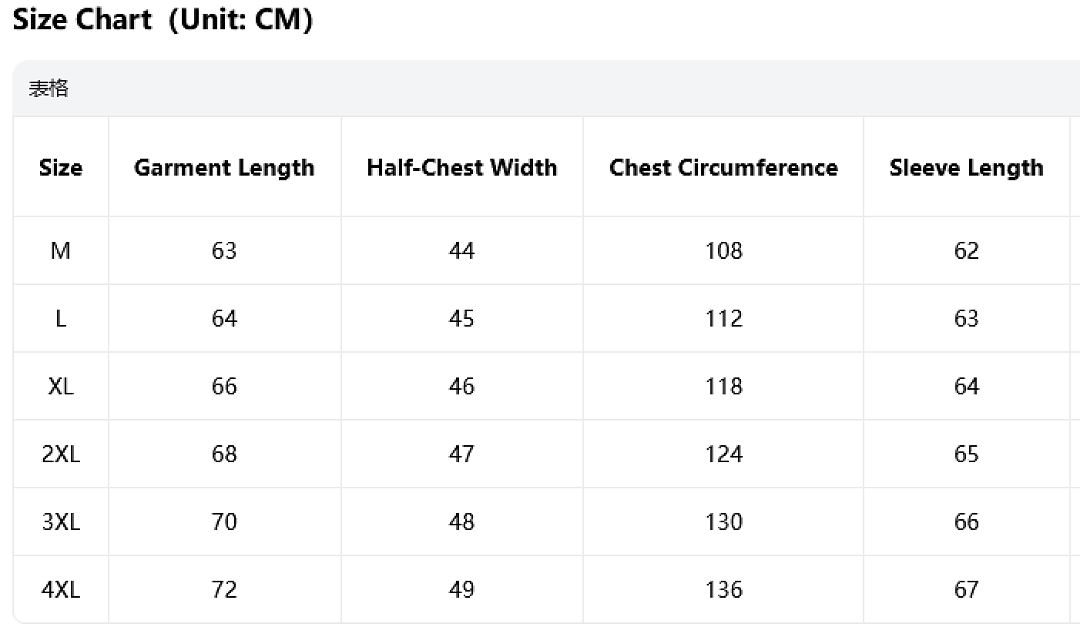The height and width of the screenshot is (627, 1080).
Task: Click the Size column header
Action: 61,167
